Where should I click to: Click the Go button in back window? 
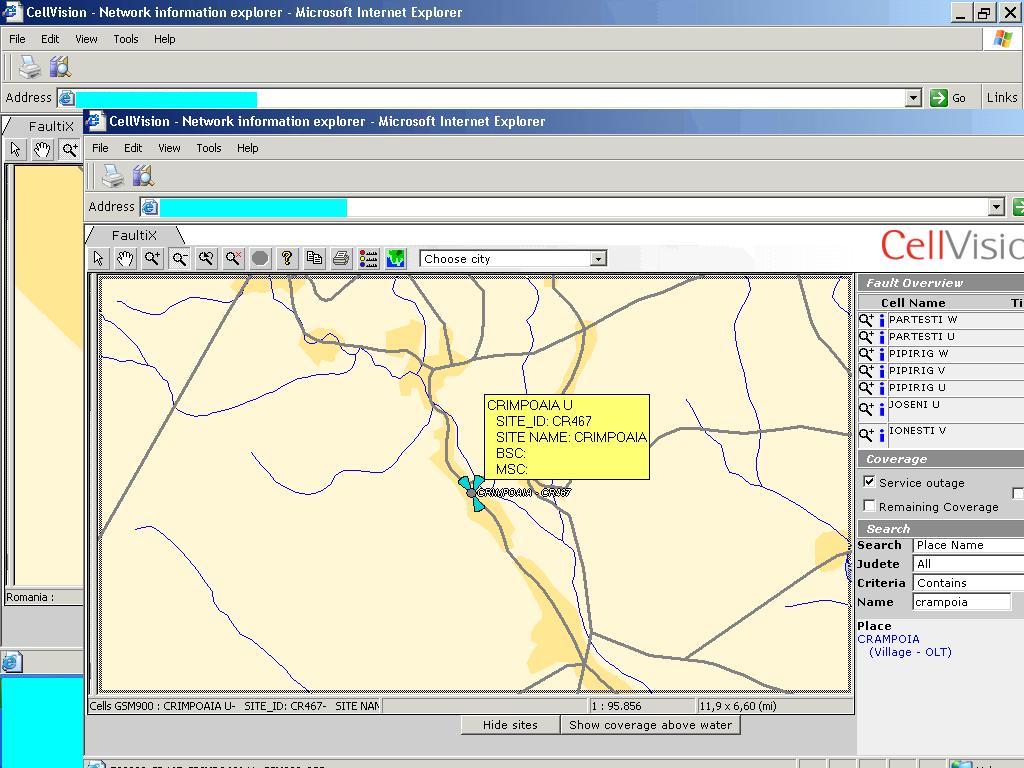click(x=948, y=98)
